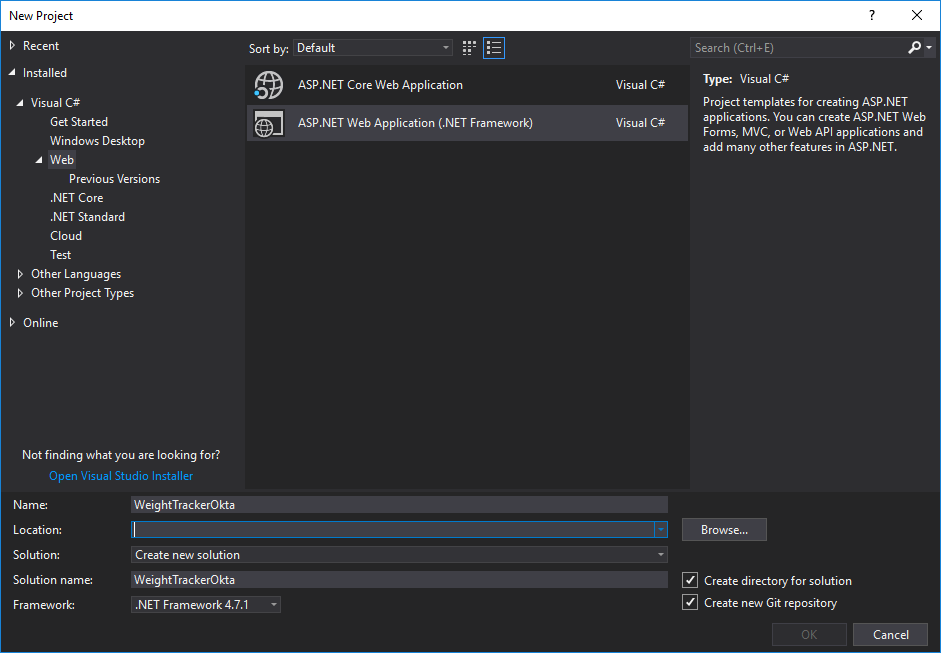The width and height of the screenshot is (941, 653).
Task: Select Windows Desktop category
Action: click(x=97, y=141)
